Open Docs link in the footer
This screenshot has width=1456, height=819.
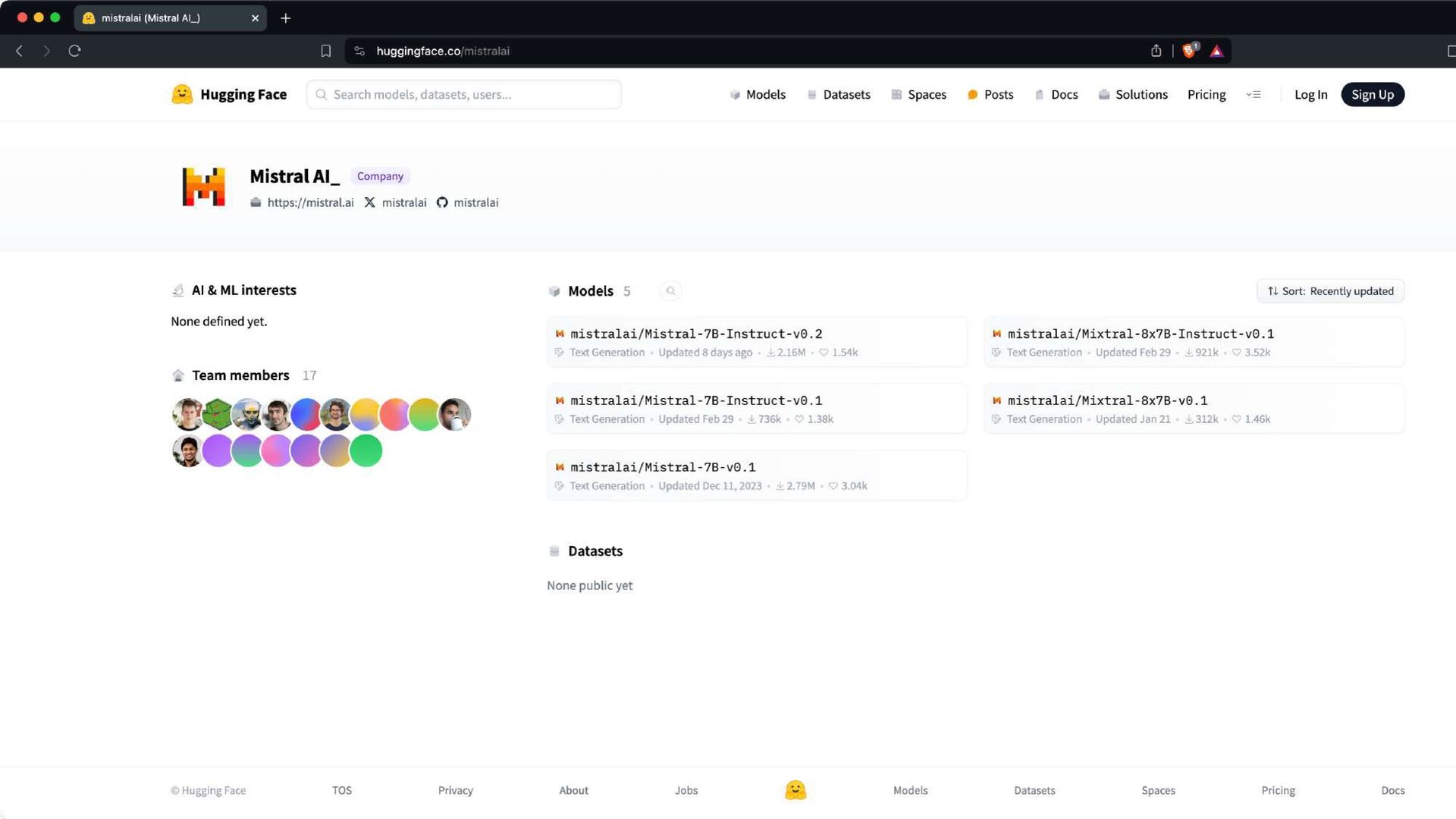(x=1393, y=790)
